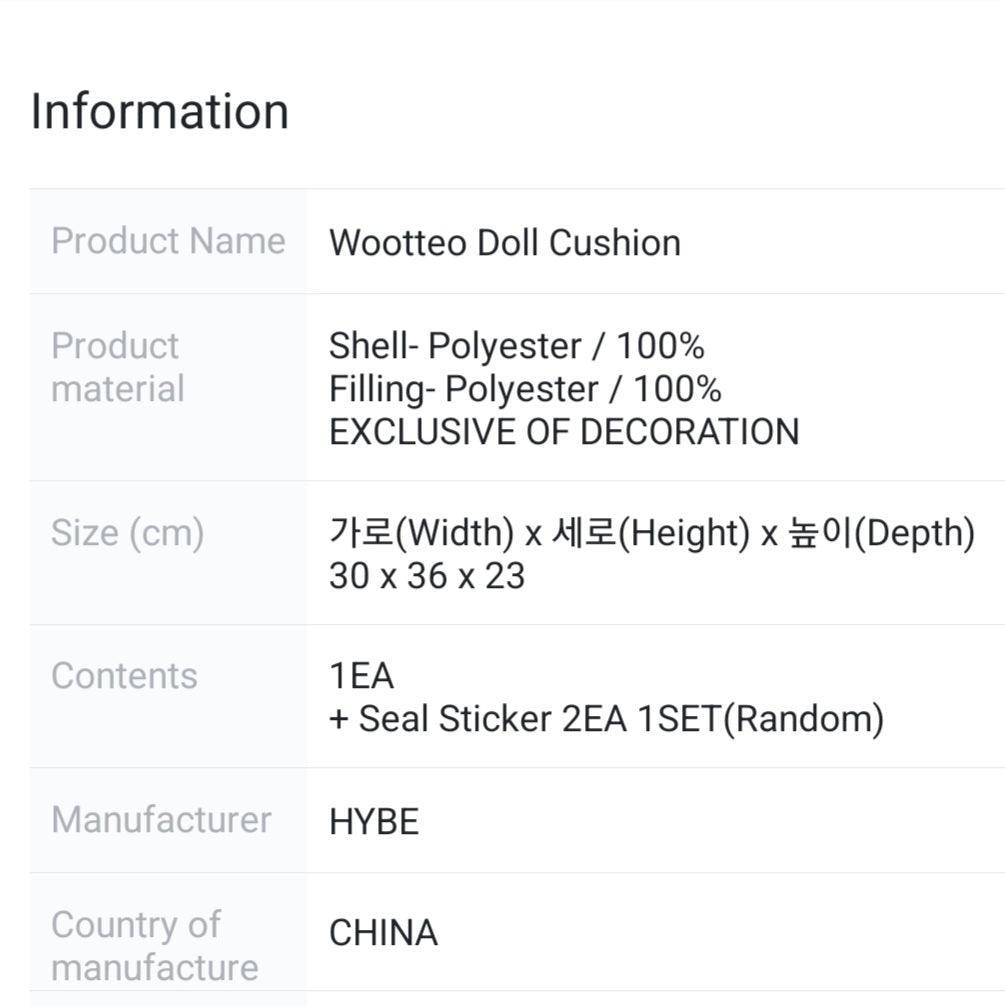Select the EXCLUSIVE OF DECORATION text

tap(564, 432)
